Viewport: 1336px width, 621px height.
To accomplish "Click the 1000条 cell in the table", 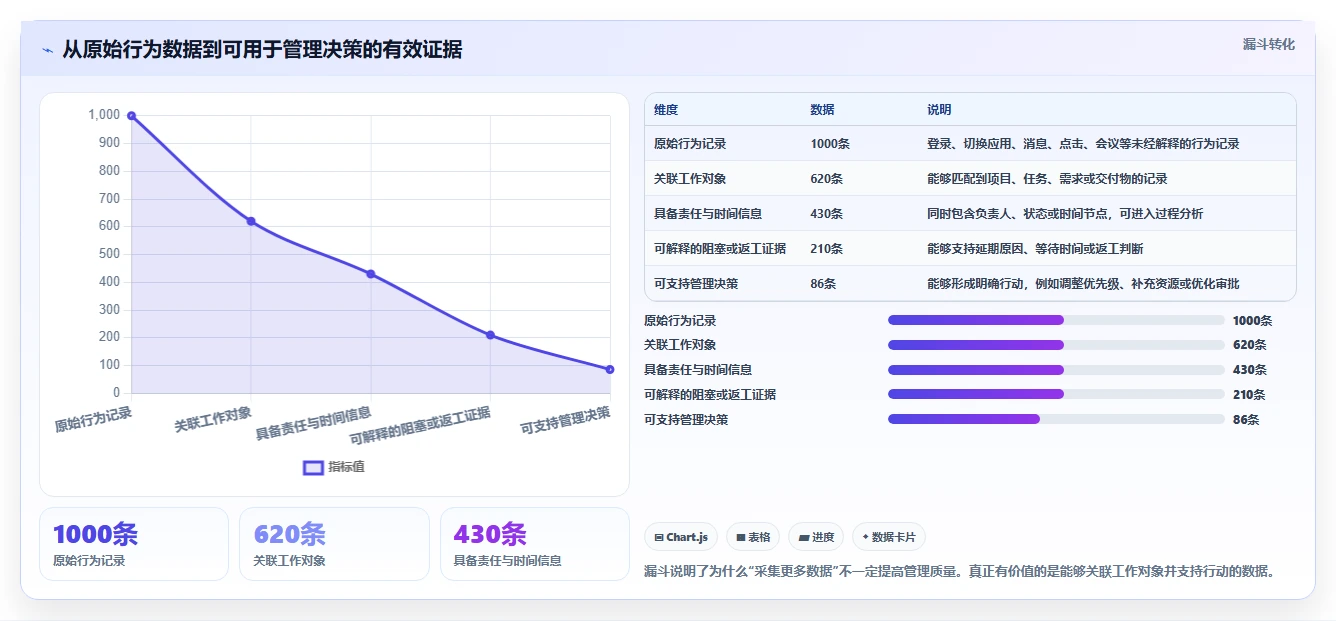I will 830,144.
